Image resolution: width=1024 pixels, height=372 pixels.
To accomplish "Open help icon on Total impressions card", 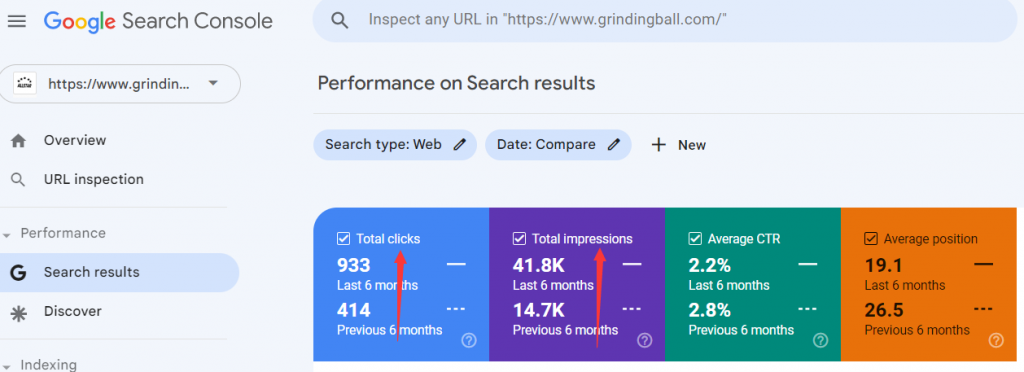I will pyautogui.click(x=645, y=340).
